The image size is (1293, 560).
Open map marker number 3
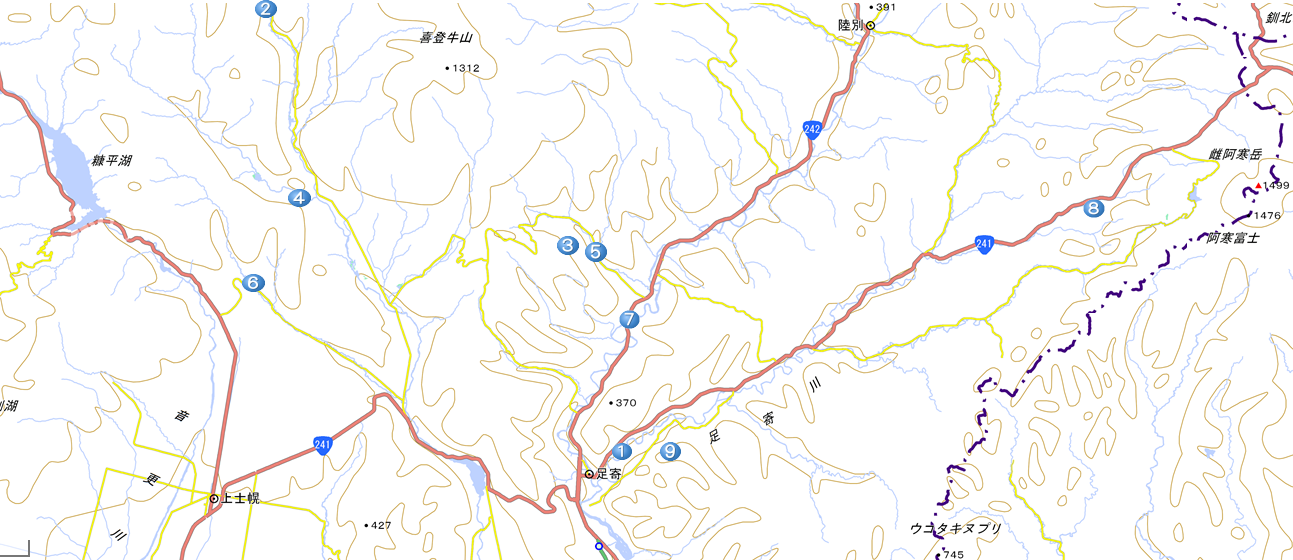point(568,245)
